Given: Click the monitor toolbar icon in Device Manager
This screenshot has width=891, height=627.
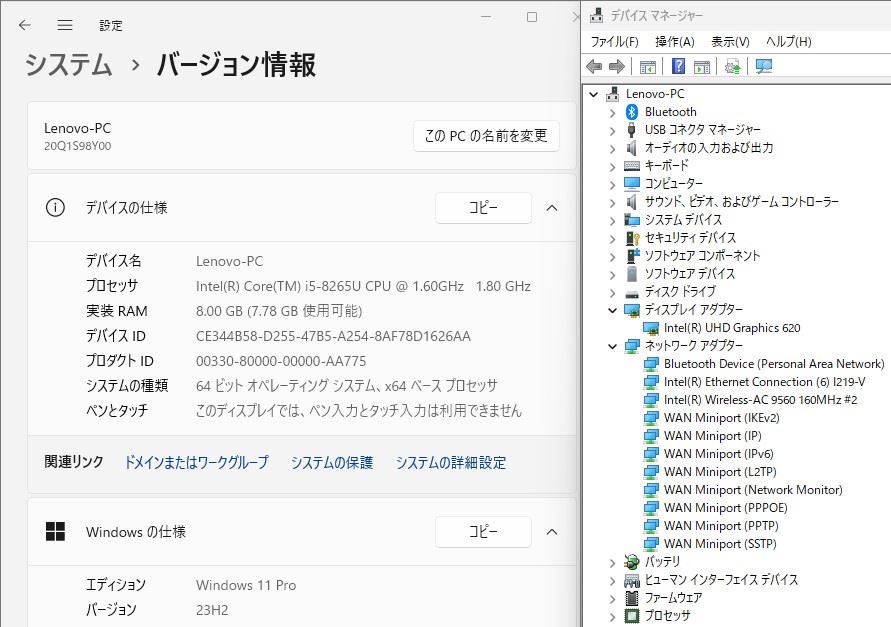Looking at the screenshot, I should pyautogui.click(x=764, y=67).
